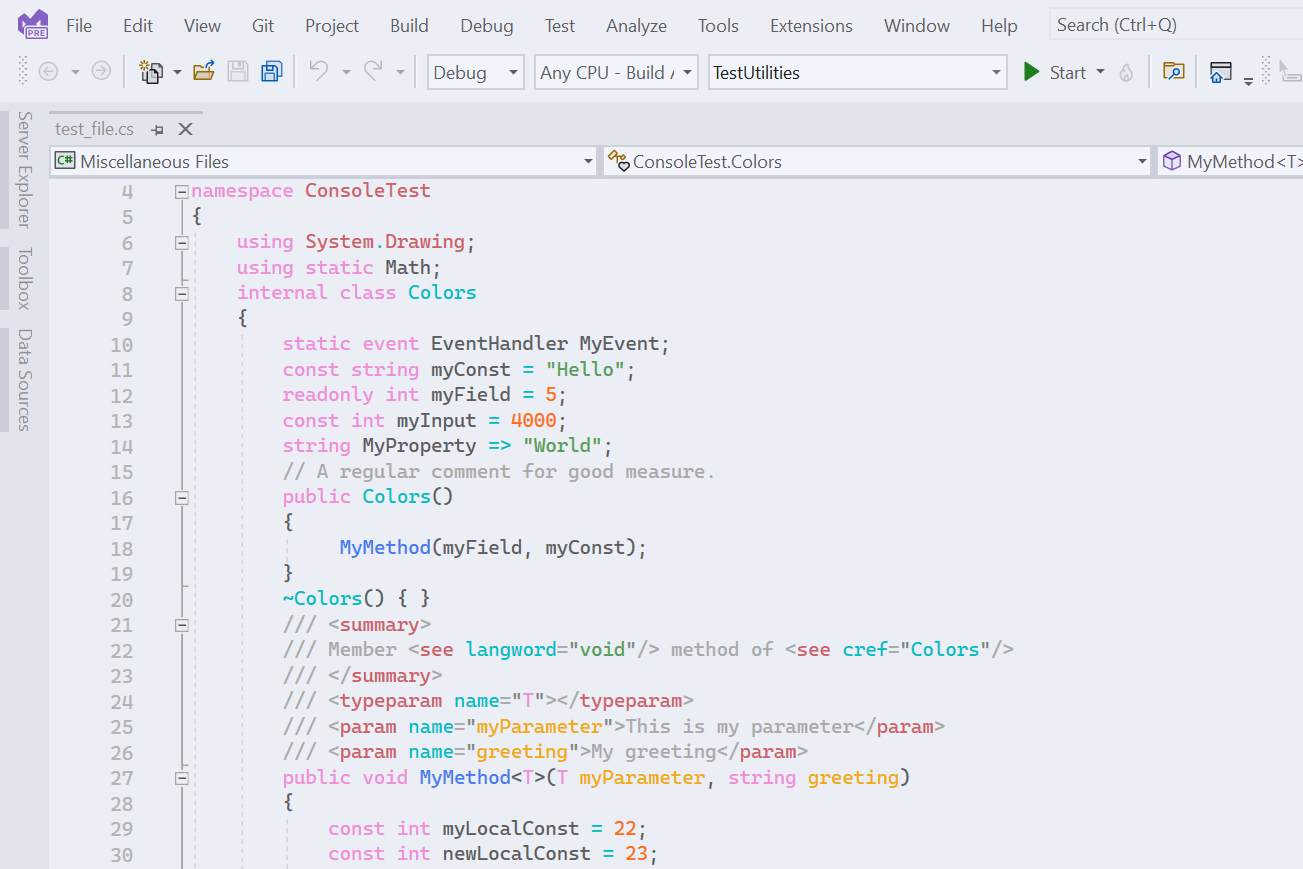
Task: Open Find in Files via the magnifier folder icon
Action: pyautogui.click(x=1173, y=71)
